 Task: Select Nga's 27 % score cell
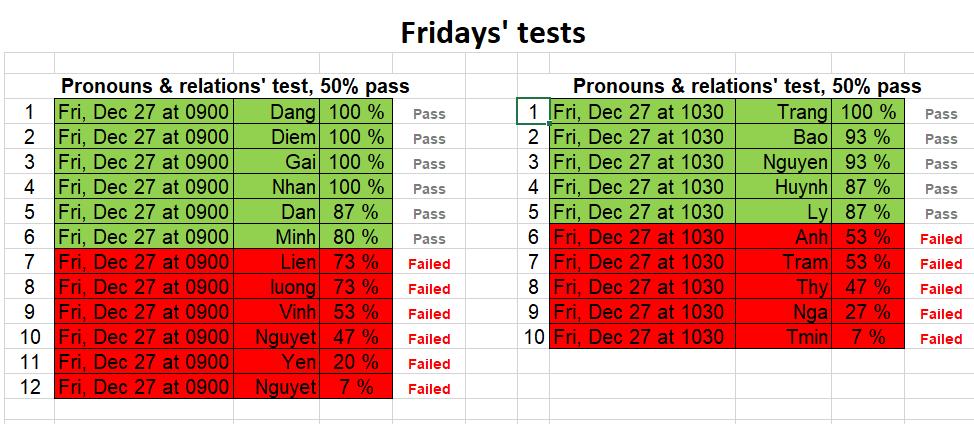pyautogui.click(x=868, y=311)
